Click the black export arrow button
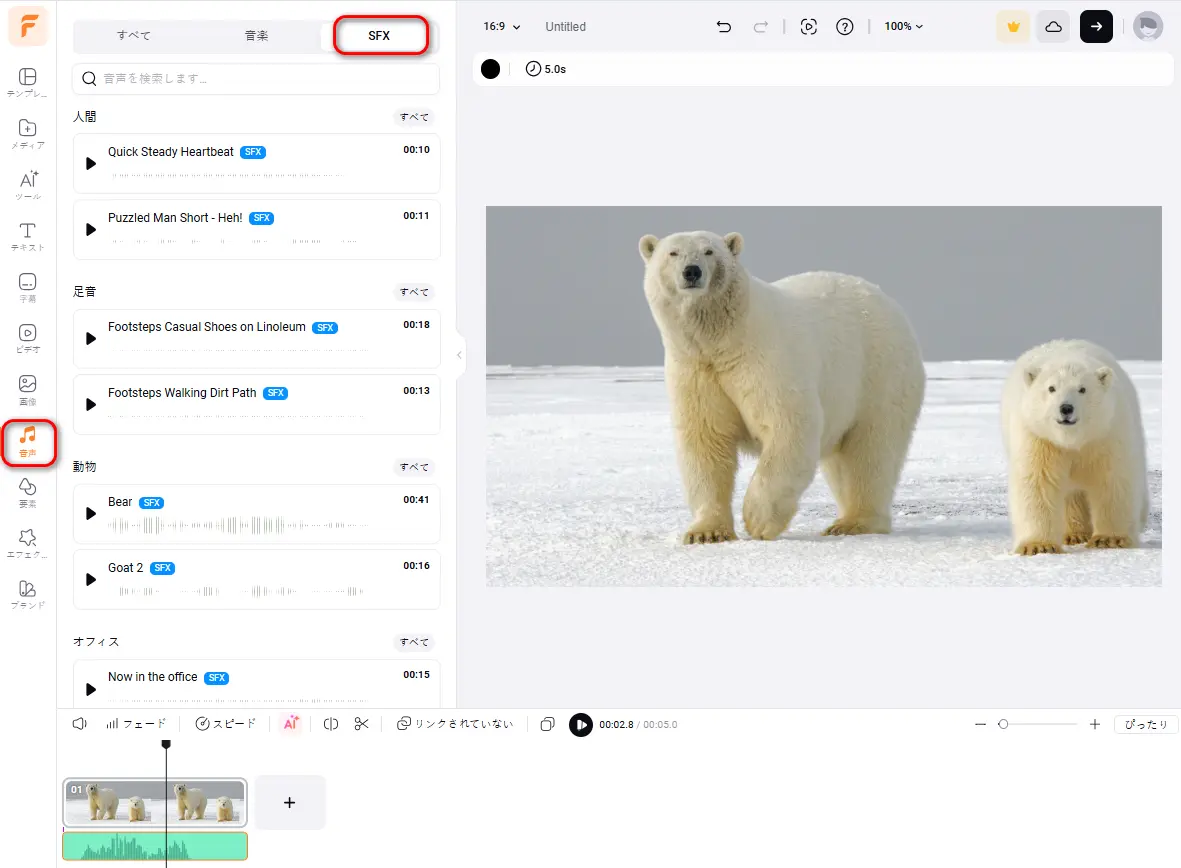1181x868 pixels. coord(1096,27)
